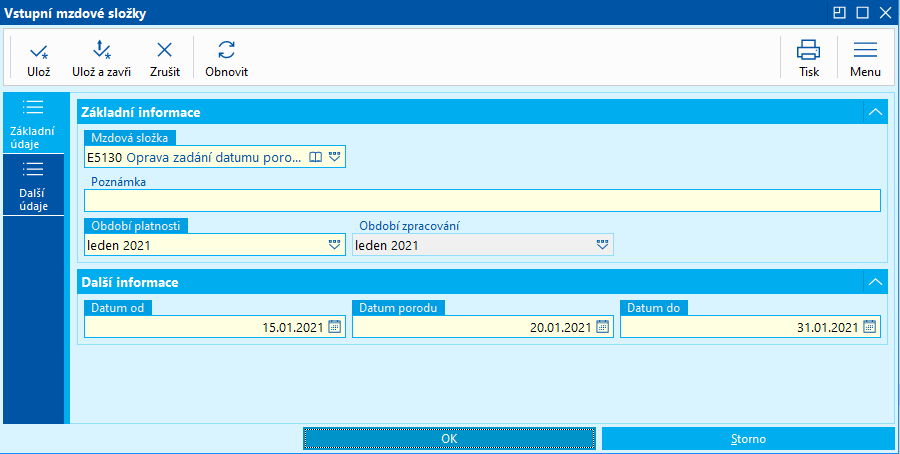Collapse the Základní informace section
900x454 pixels.
click(875, 112)
